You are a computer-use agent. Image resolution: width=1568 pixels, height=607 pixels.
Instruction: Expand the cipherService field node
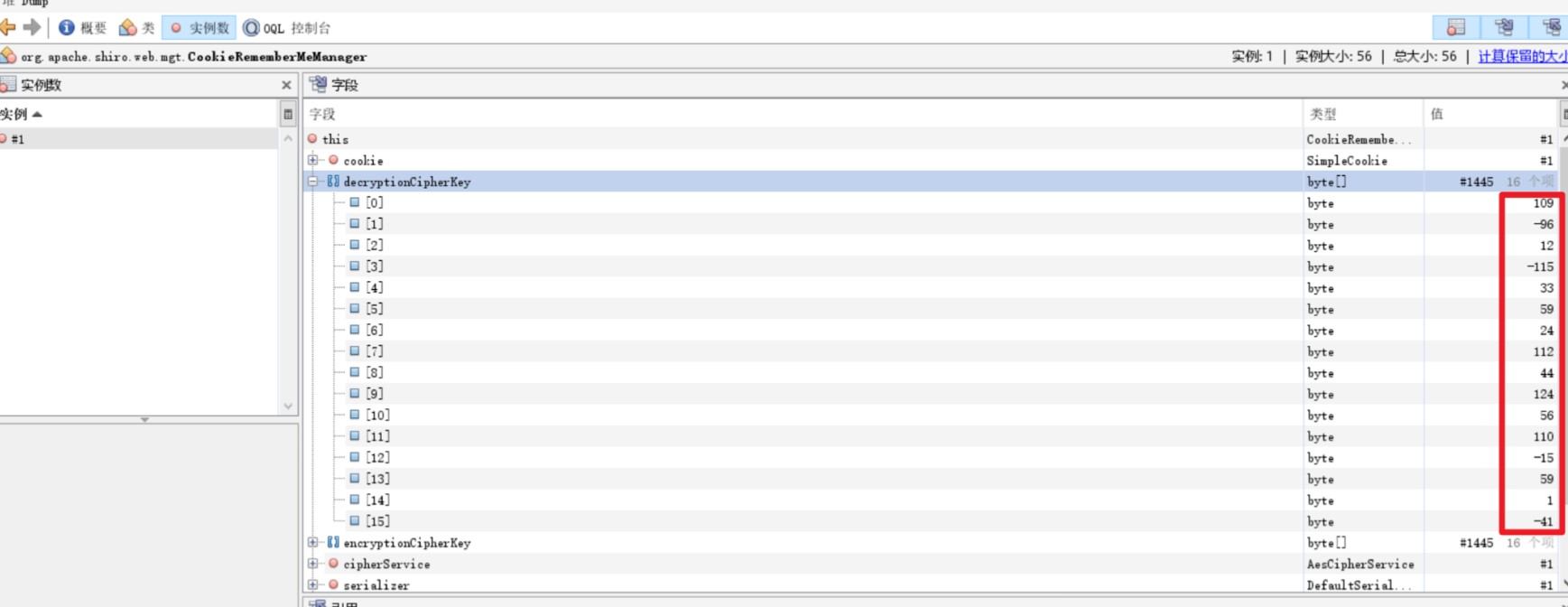click(313, 564)
